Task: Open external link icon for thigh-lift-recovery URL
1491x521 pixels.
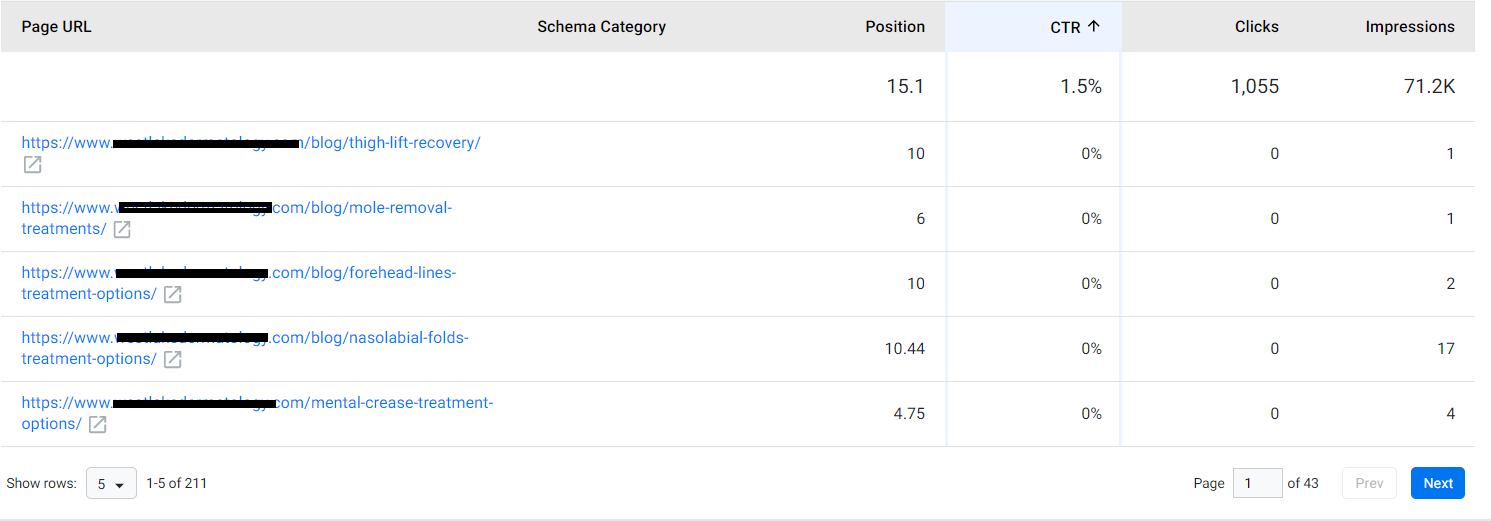Action: 32,165
